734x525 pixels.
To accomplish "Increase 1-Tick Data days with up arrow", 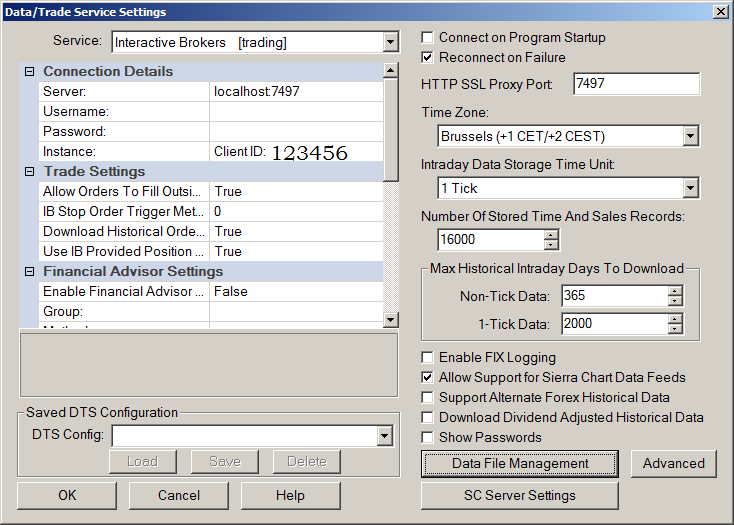I will click(x=675, y=319).
